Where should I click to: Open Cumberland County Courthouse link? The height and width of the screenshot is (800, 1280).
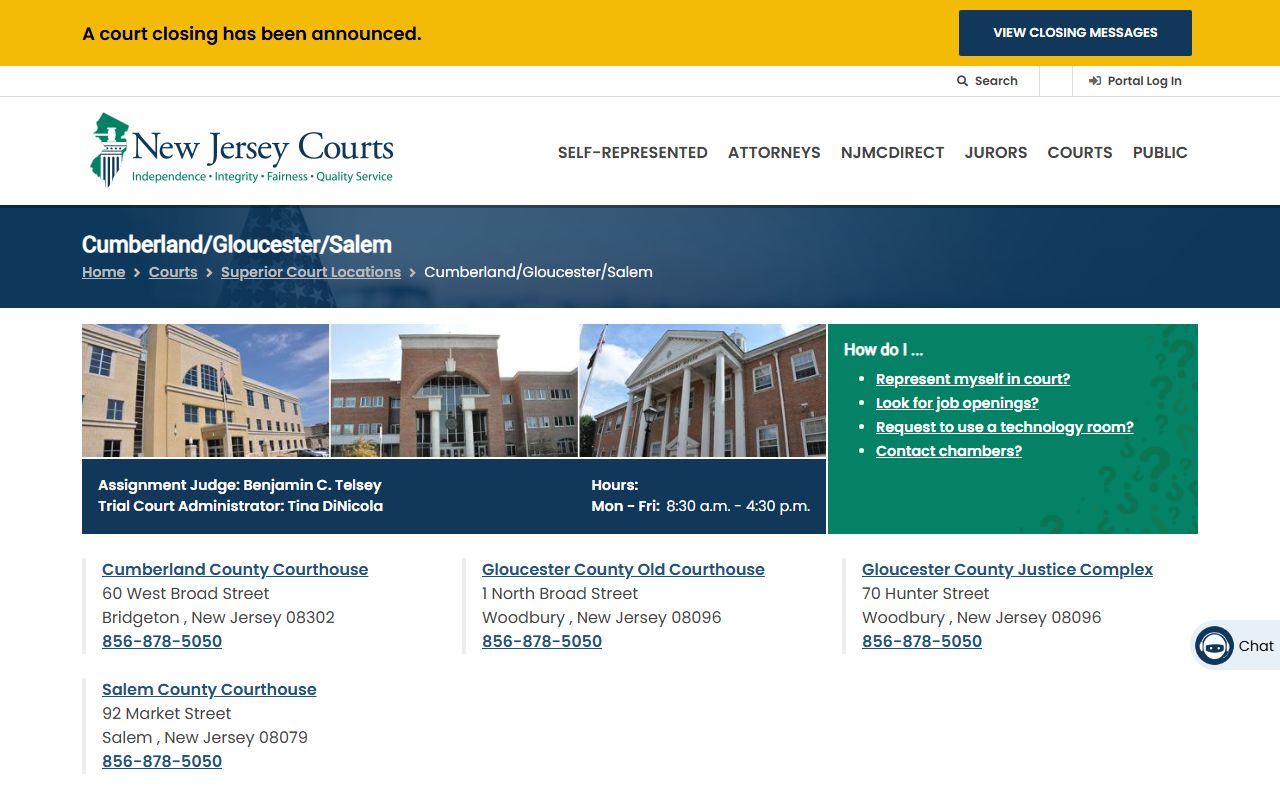235,569
